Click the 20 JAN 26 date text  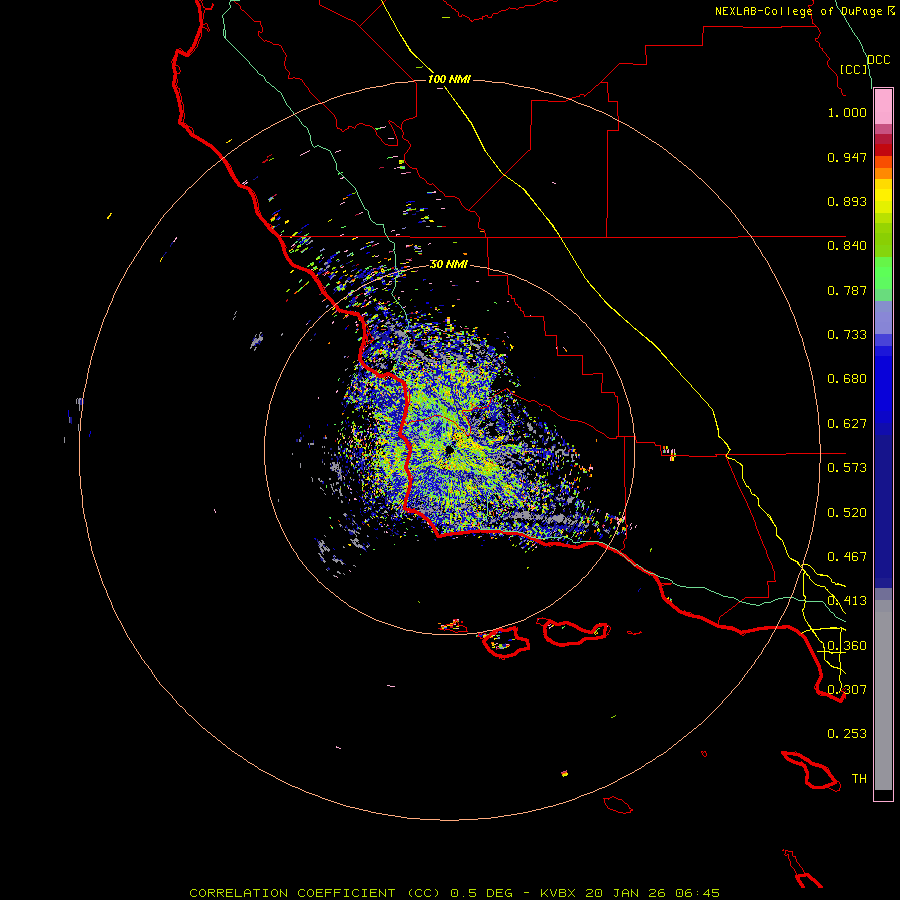(625, 893)
